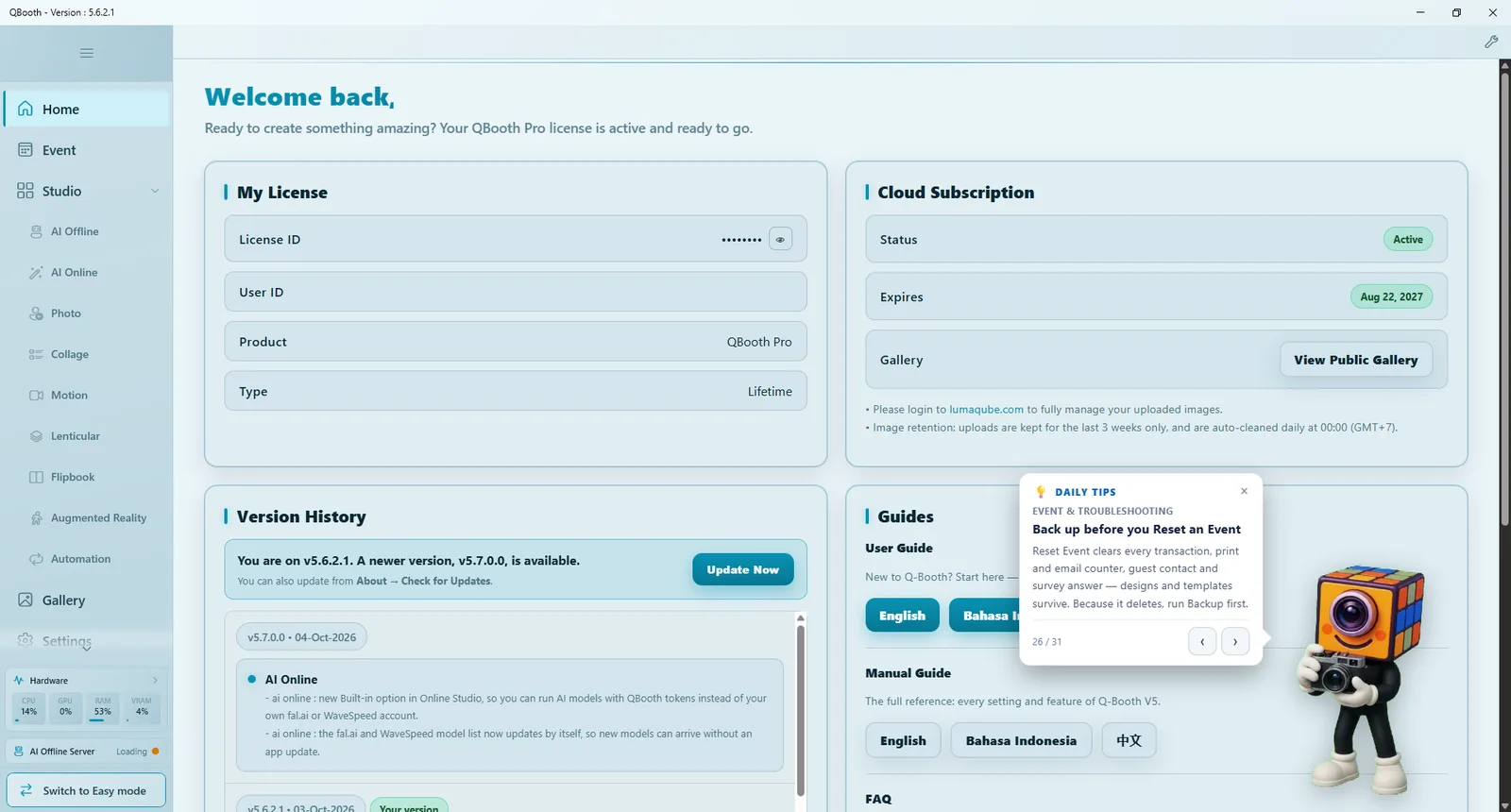Collapse the Studio submenu chevron
Screen dimensions: 1511x812
(155, 191)
